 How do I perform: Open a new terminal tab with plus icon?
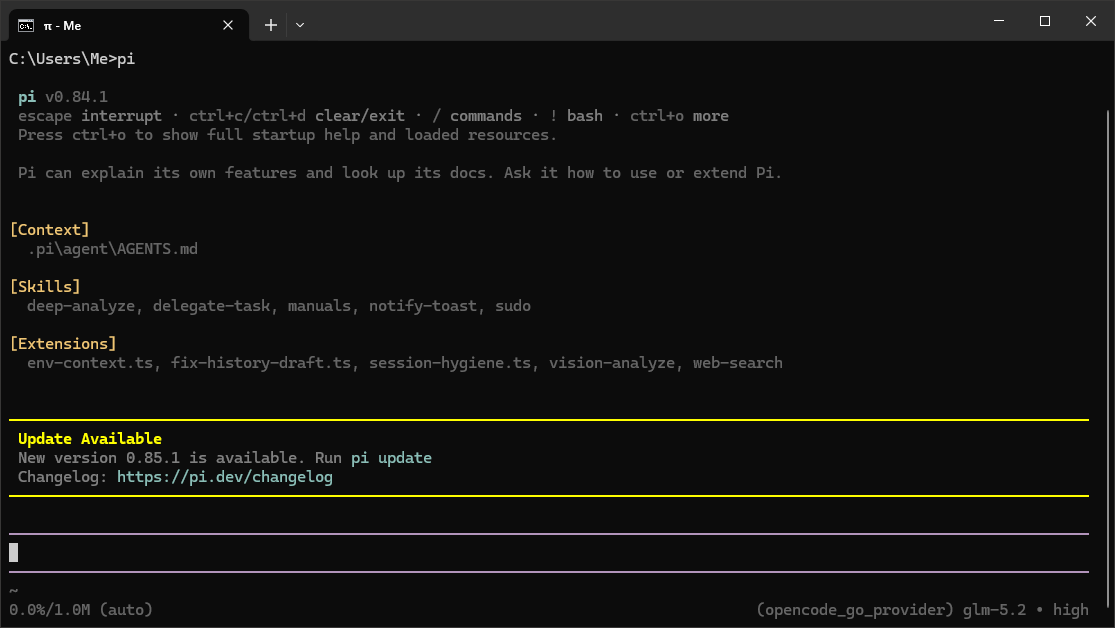pyautogui.click(x=271, y=25)
